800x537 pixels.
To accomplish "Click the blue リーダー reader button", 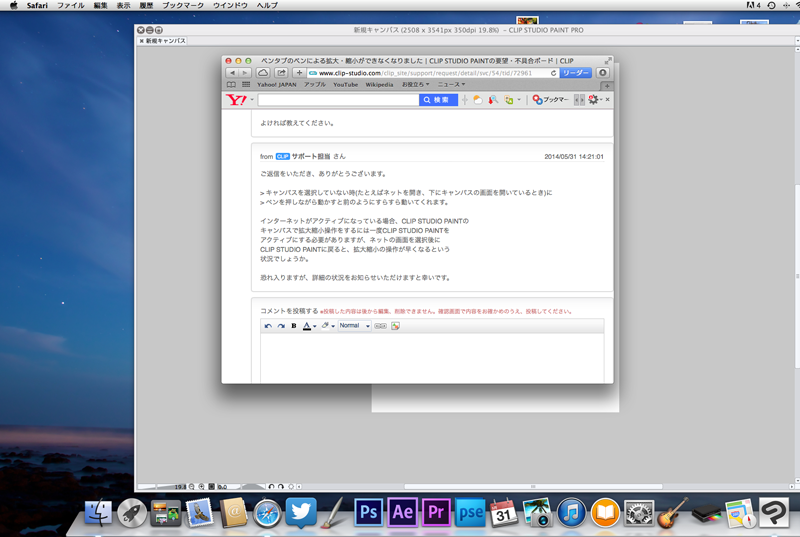I will click(575, 73).
